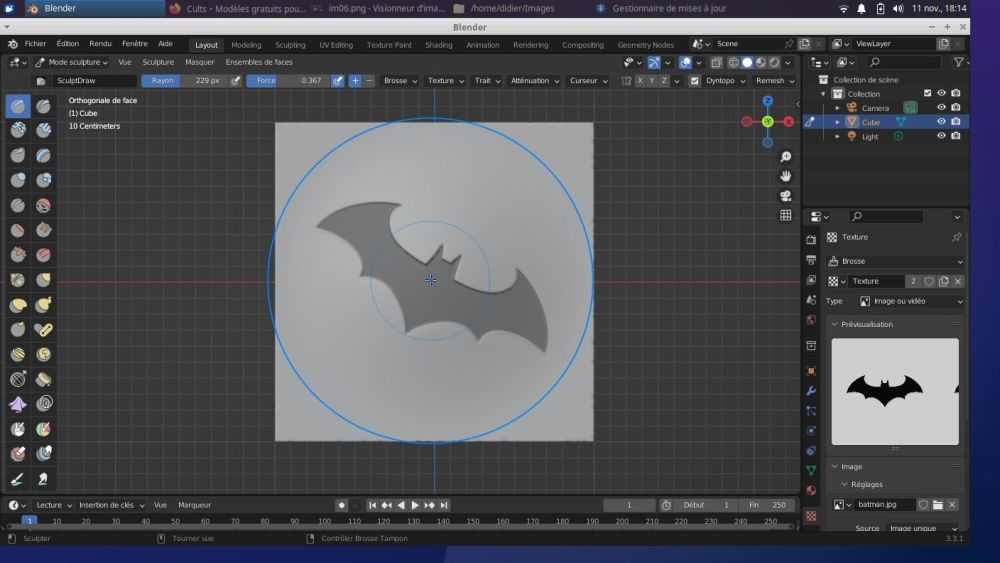Open the Masquer menu in header
The image size is (1000, 563).
pos(199,62)
